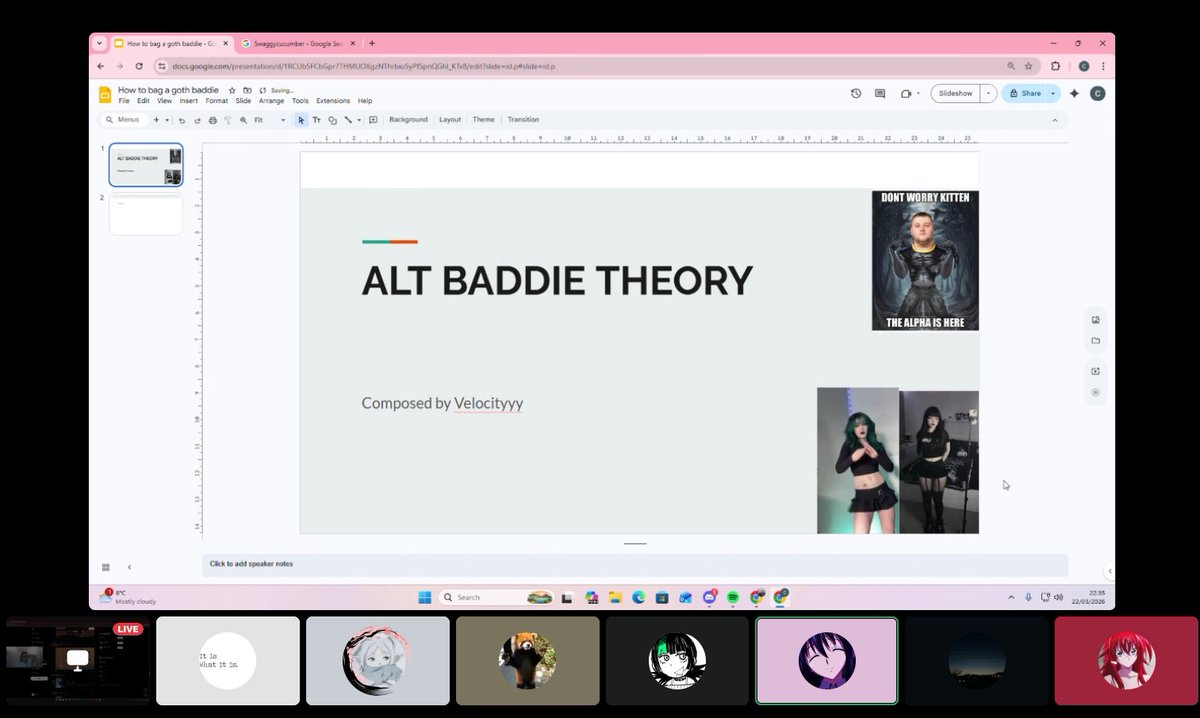Open the Chrome Extensions puzzle icon

[1055, 66]
